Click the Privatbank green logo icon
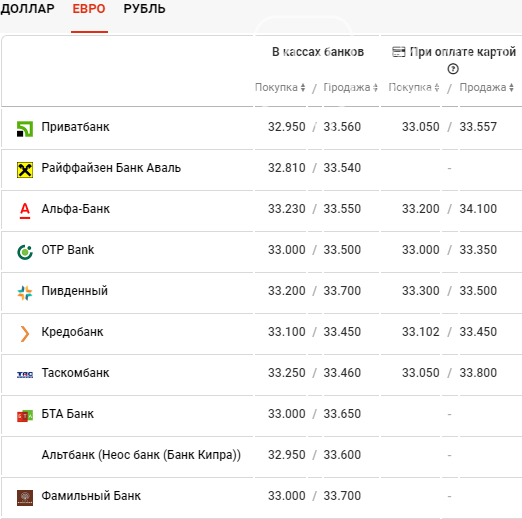The height and width of the screenshot is (519, 522). pos(25,129)
